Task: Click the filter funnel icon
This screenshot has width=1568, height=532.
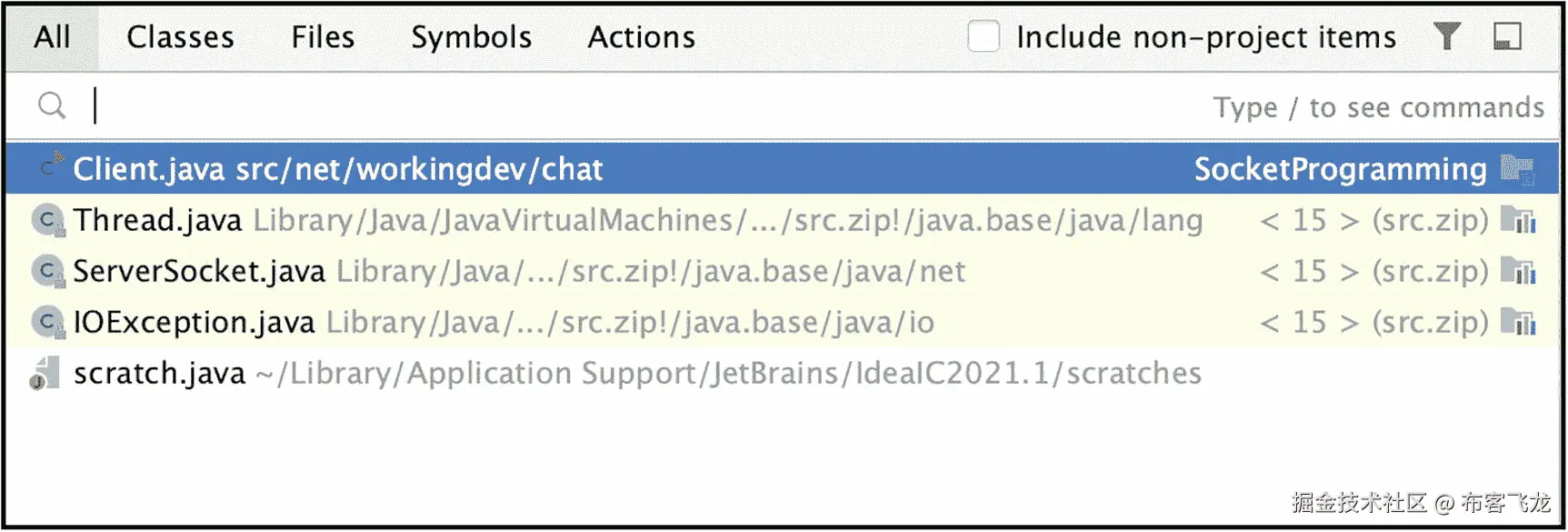Action: click(1446, 36)
